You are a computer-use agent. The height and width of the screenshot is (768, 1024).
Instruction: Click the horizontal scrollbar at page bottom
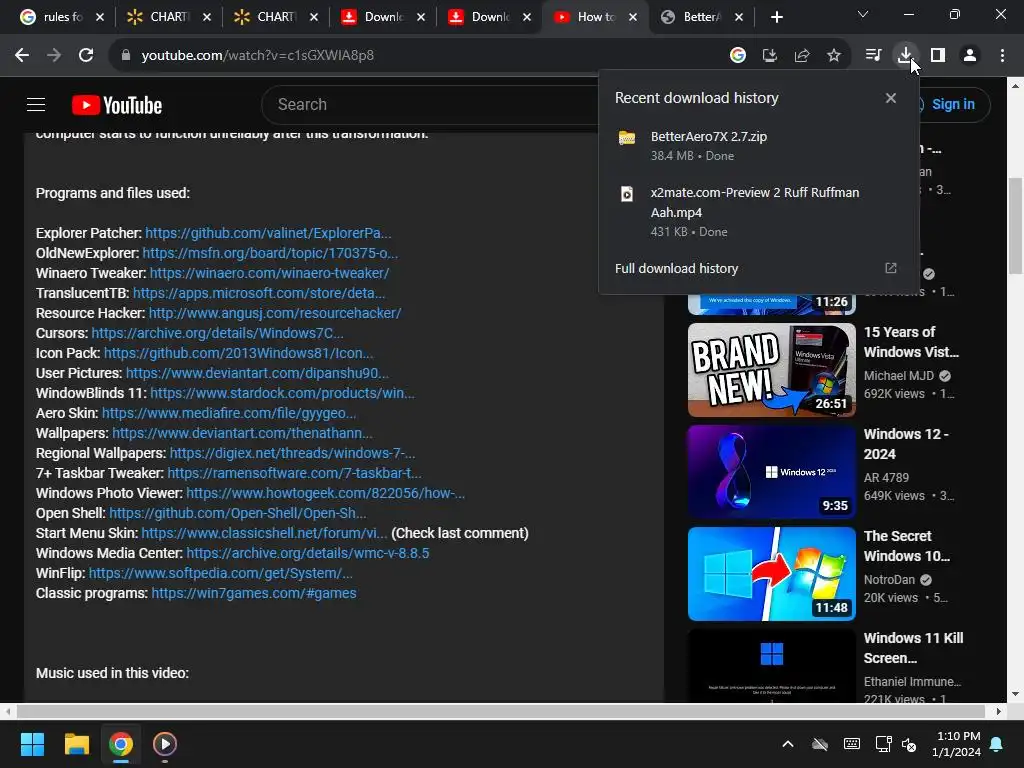(x=502, y=711)
